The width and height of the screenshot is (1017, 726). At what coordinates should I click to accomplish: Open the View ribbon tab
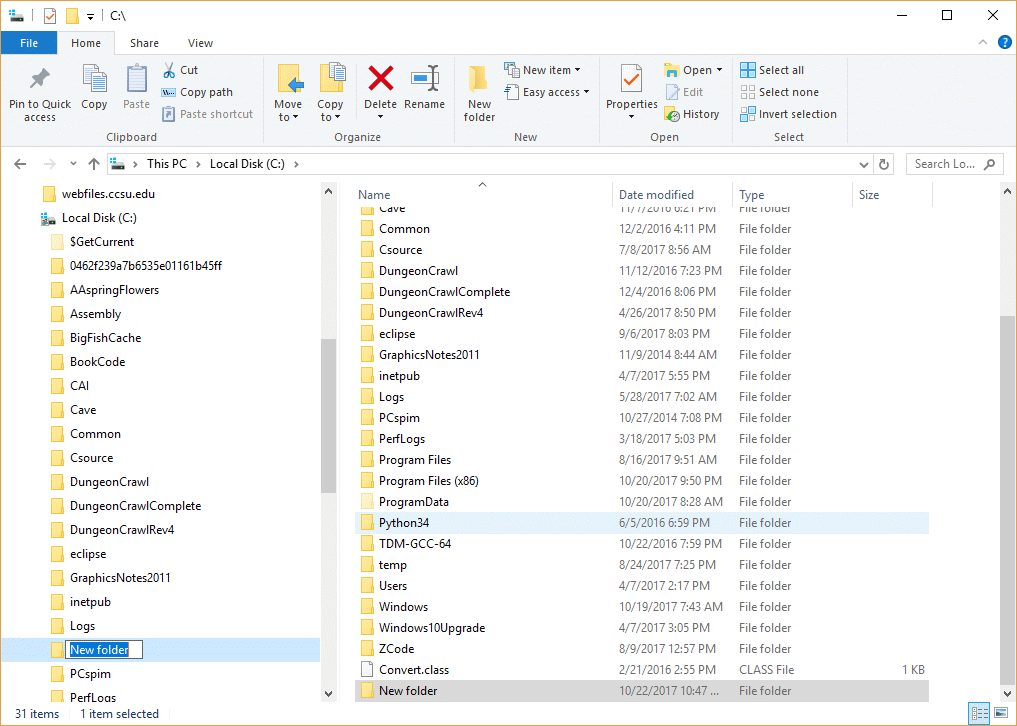click(200, 43)
